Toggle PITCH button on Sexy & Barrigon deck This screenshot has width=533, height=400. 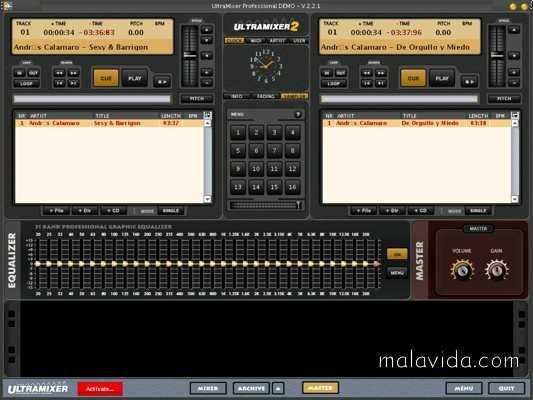click(196, 99)
